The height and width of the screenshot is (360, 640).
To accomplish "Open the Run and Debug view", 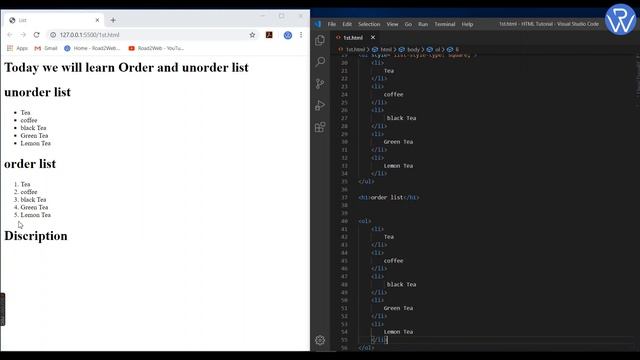I will (x=320, y=105).
